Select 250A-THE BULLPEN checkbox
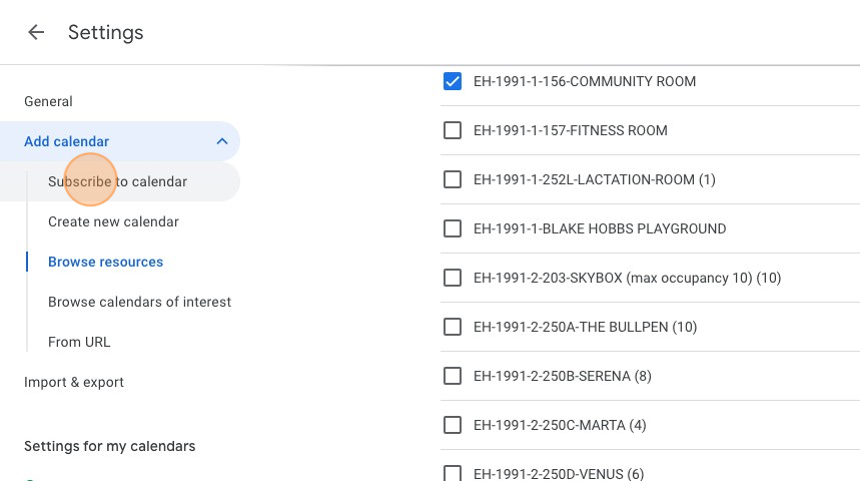 (452, 327)
